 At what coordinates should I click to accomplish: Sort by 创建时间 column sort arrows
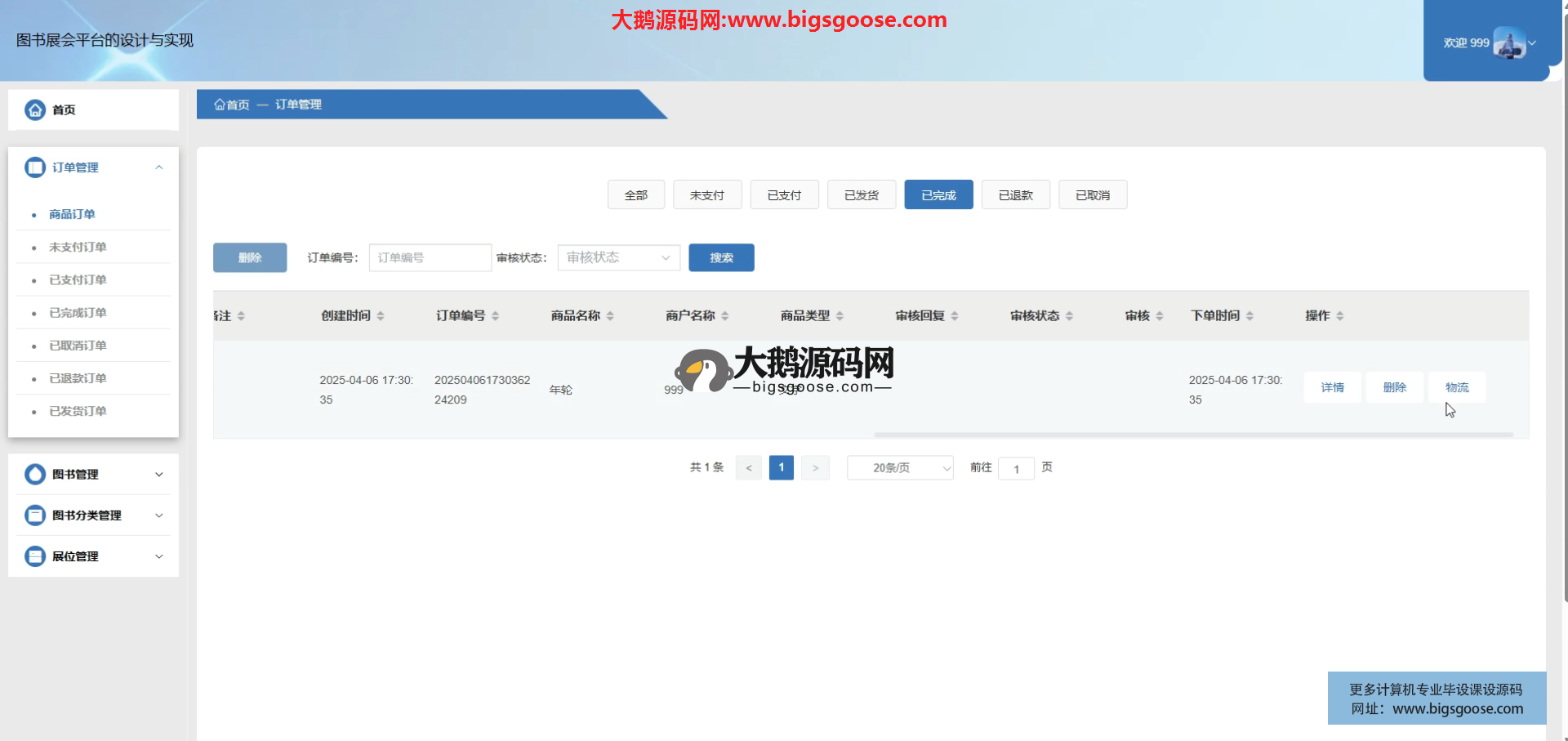coord(381,316)
